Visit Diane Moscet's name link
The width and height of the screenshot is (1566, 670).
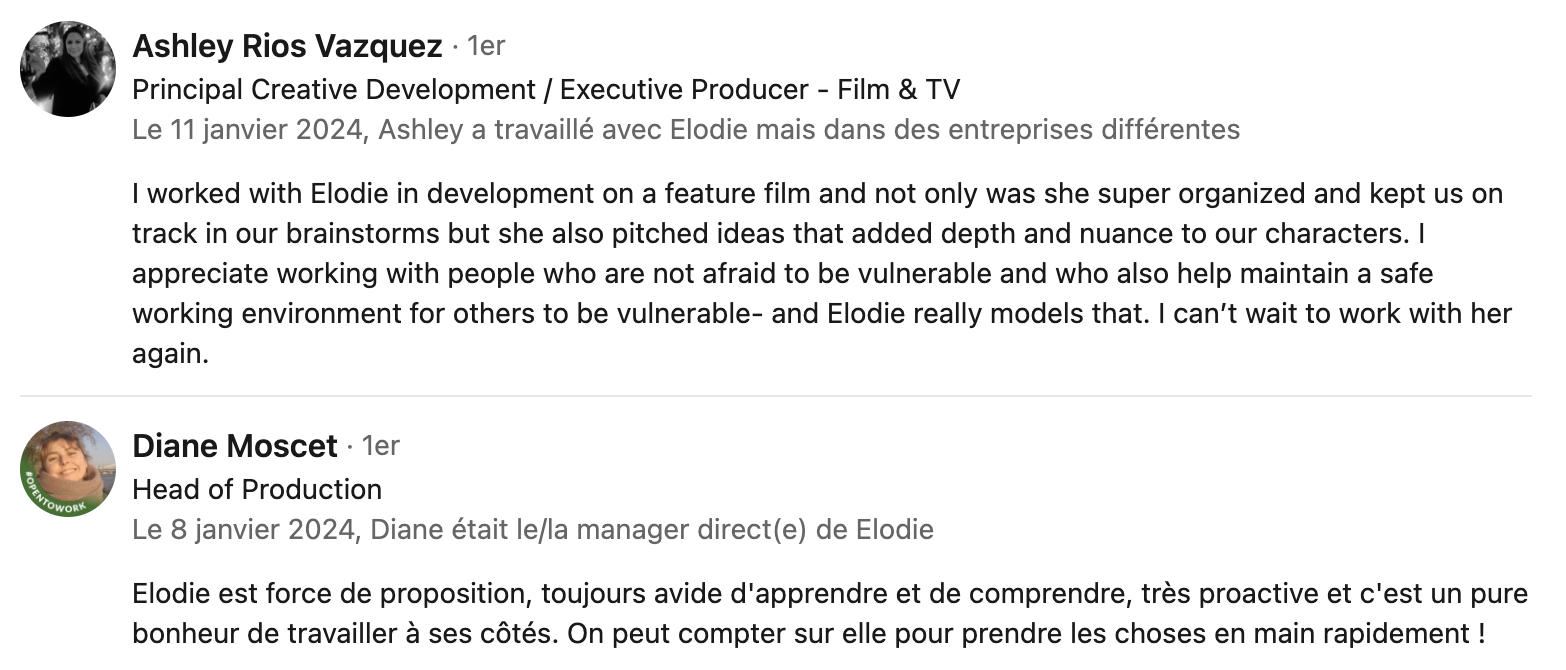(235, 446)
